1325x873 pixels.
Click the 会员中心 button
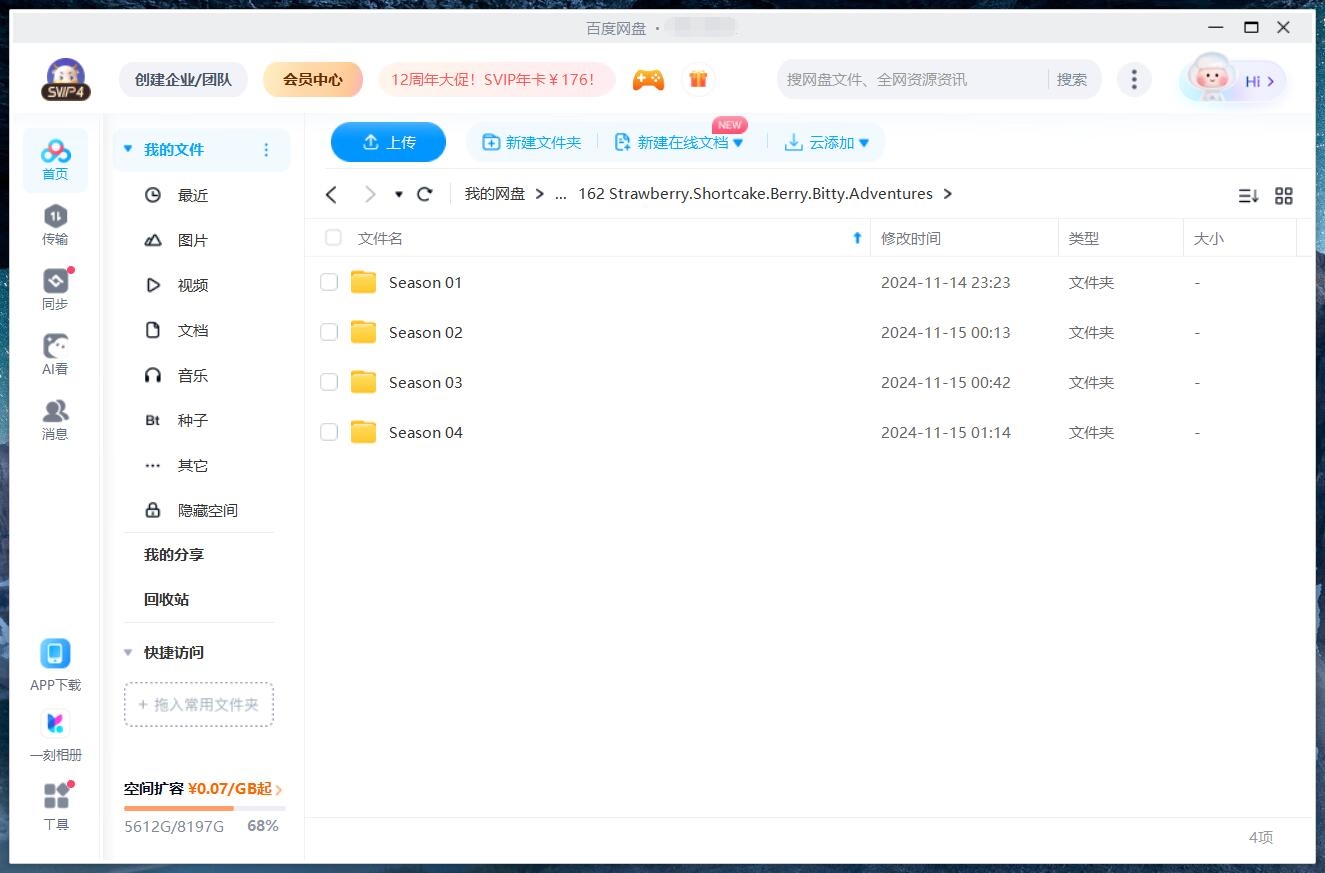312,80
